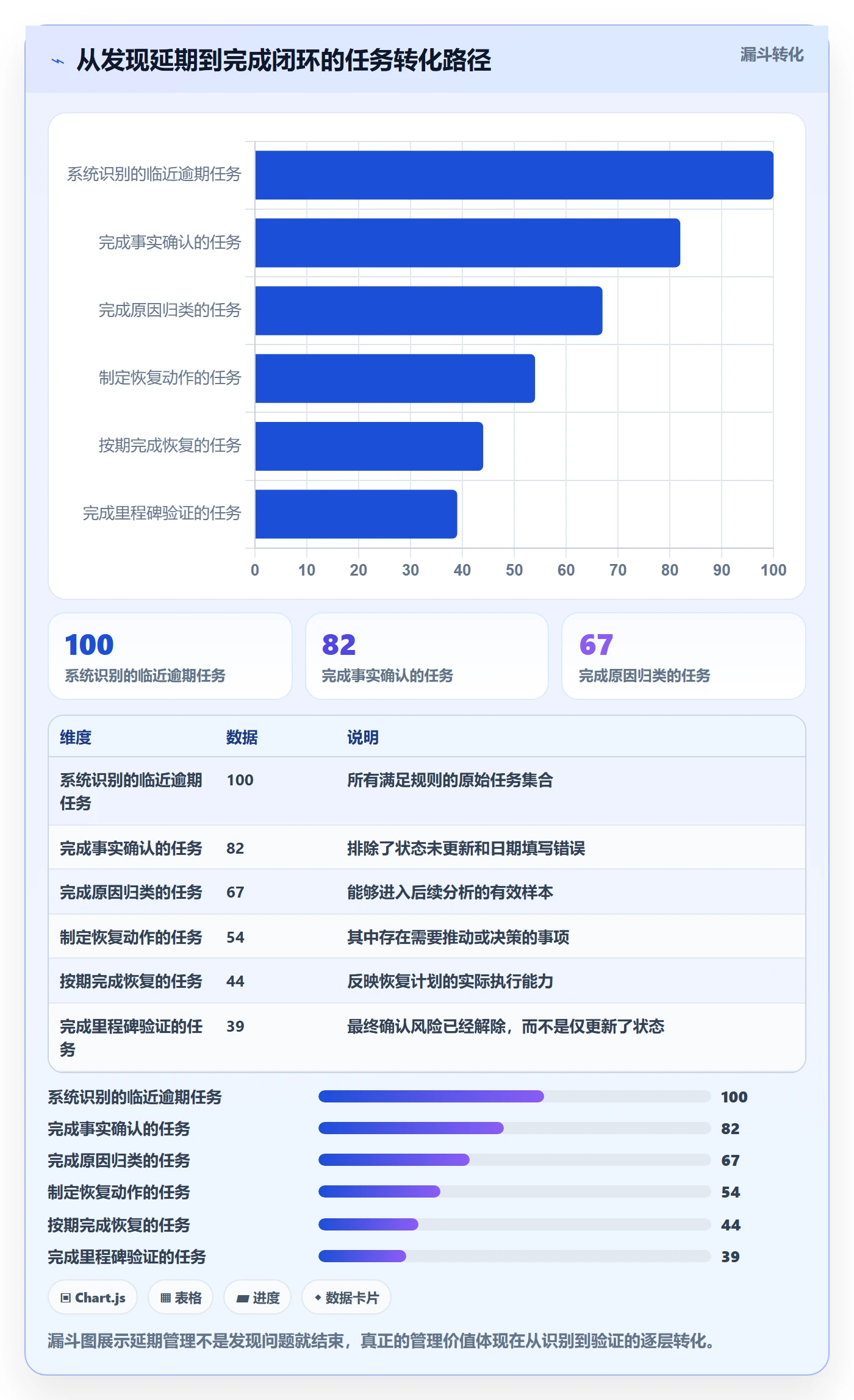Viewport: 854px width, 1400px height.
Task: Click the progress bar for 完成事实确认的任务
Action: click(514, 1128)
